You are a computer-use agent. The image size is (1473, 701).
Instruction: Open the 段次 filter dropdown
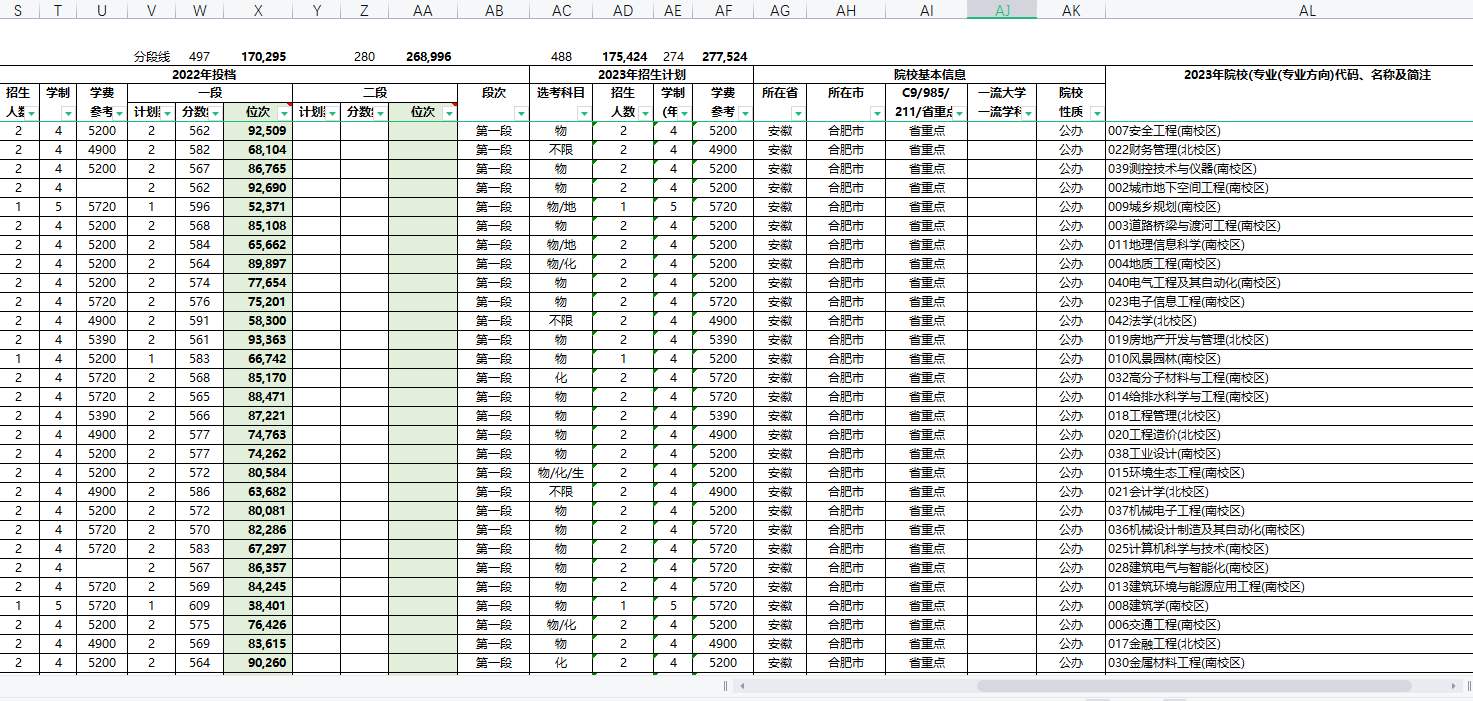pos(520,113)
